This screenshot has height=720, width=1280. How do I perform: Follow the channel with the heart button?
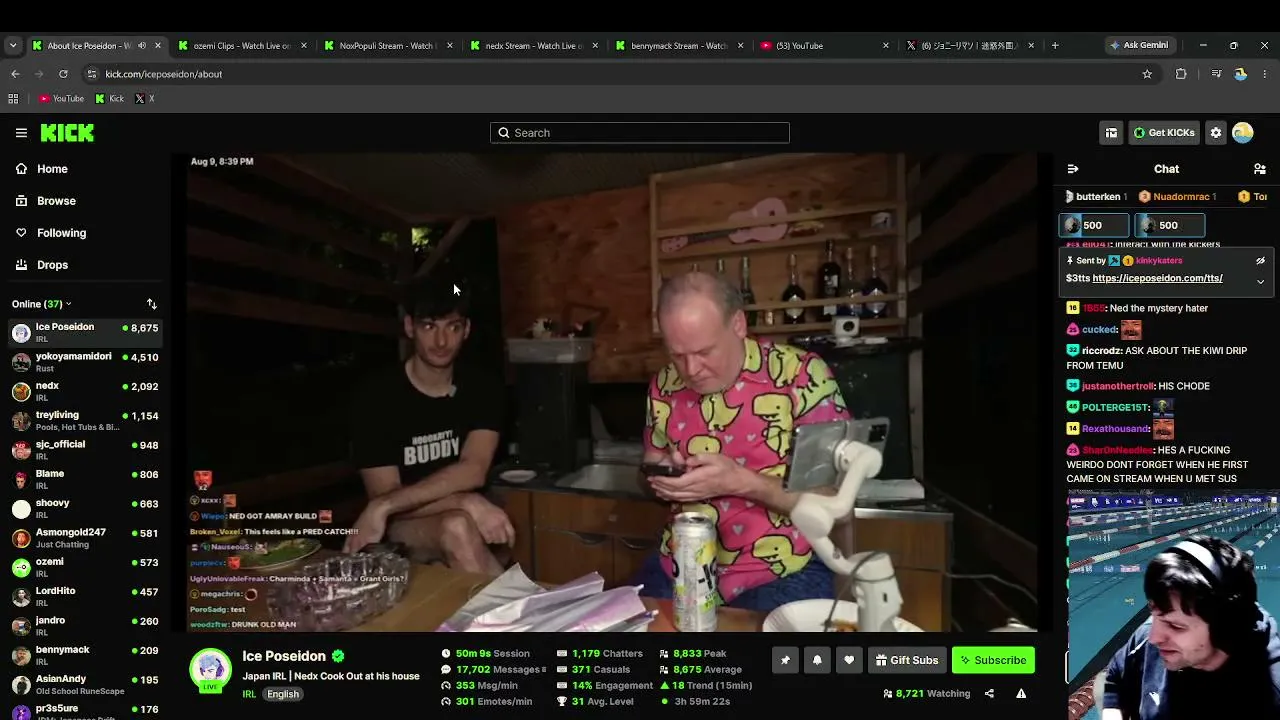(x=849, y=660)
